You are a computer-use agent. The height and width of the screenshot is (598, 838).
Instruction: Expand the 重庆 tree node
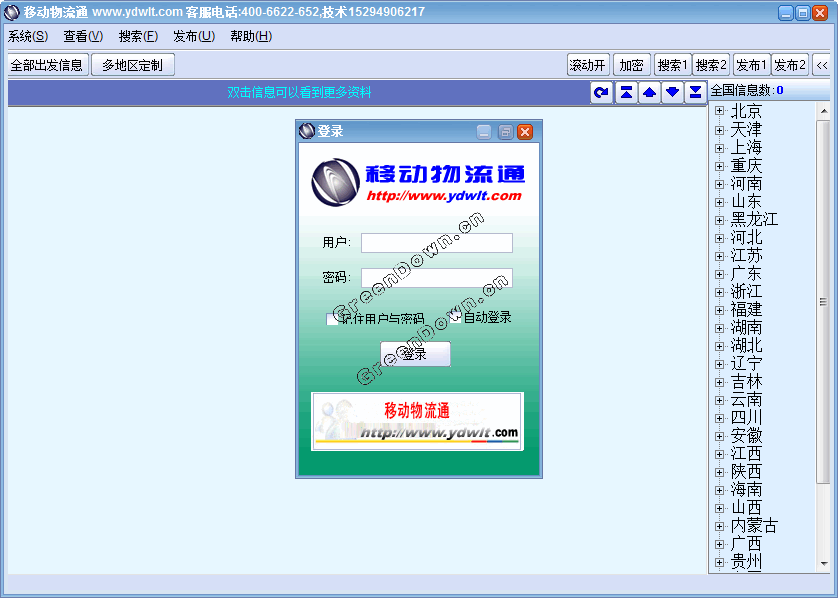click(x=719, y=166)
